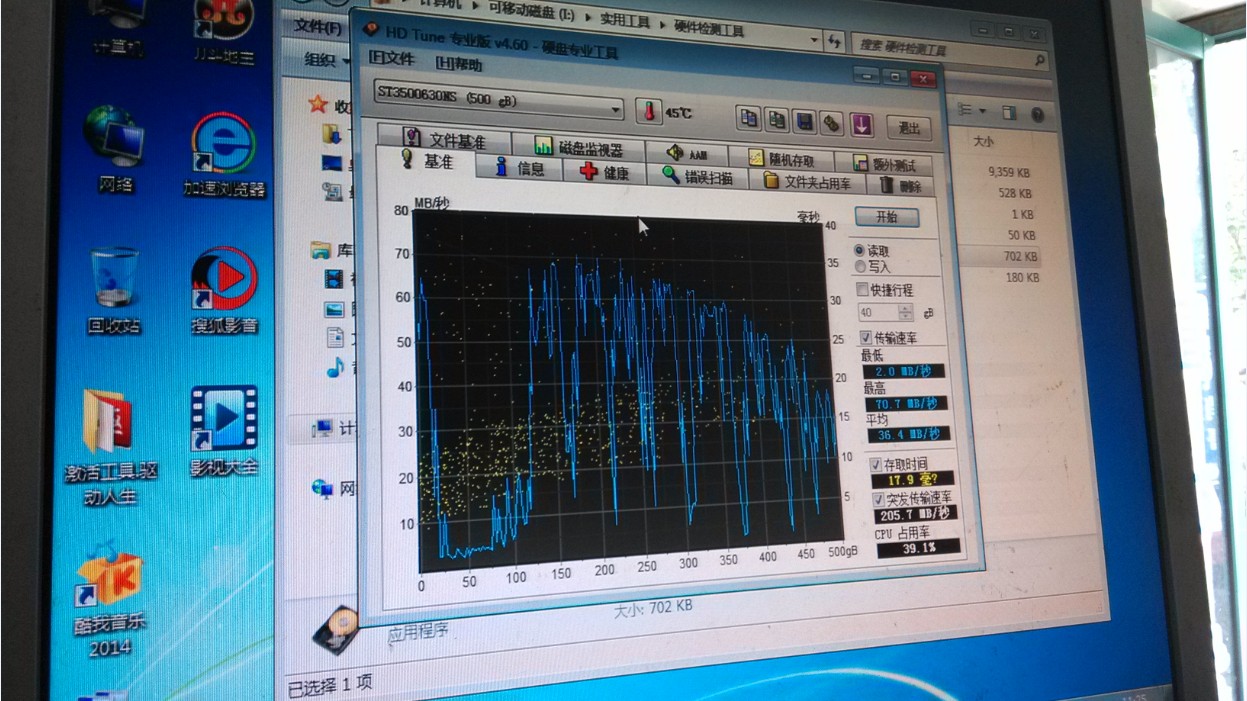Click 硬件检测工具 breadcrumb in address bar

coord(708,30)
